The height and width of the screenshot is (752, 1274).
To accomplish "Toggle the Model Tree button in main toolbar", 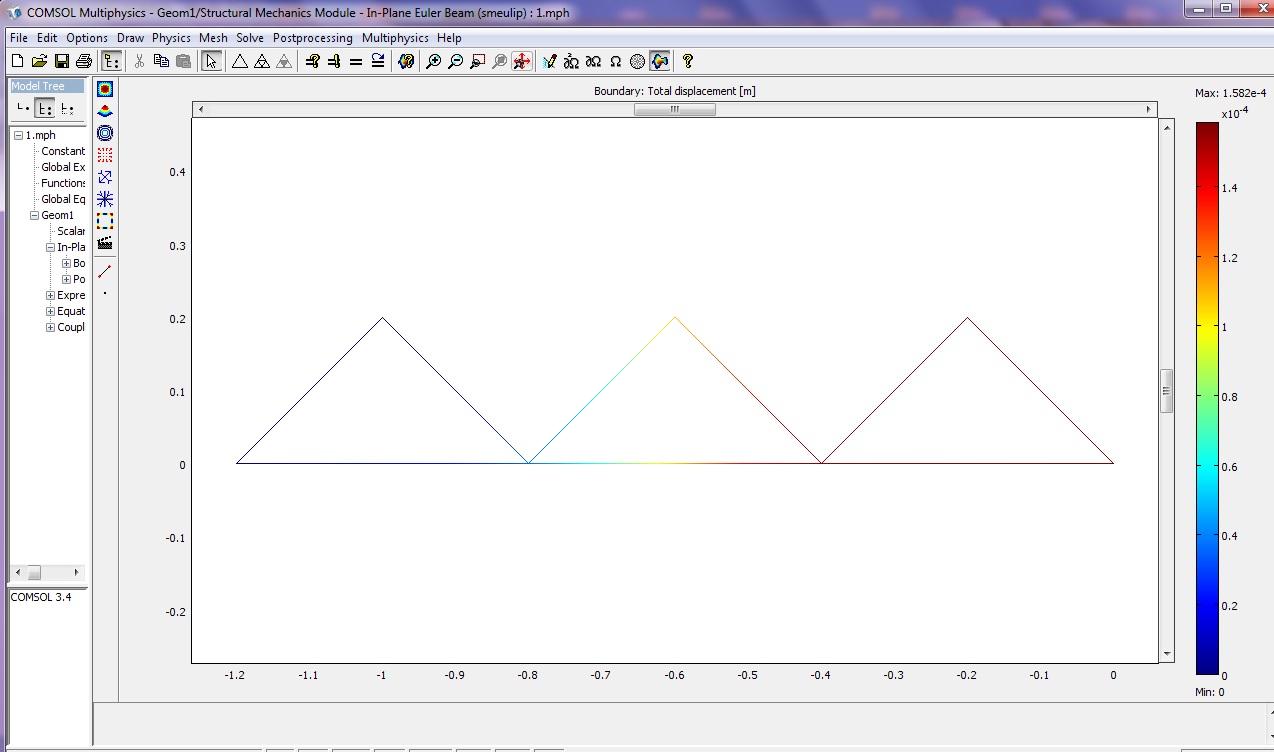I will 111,62.
